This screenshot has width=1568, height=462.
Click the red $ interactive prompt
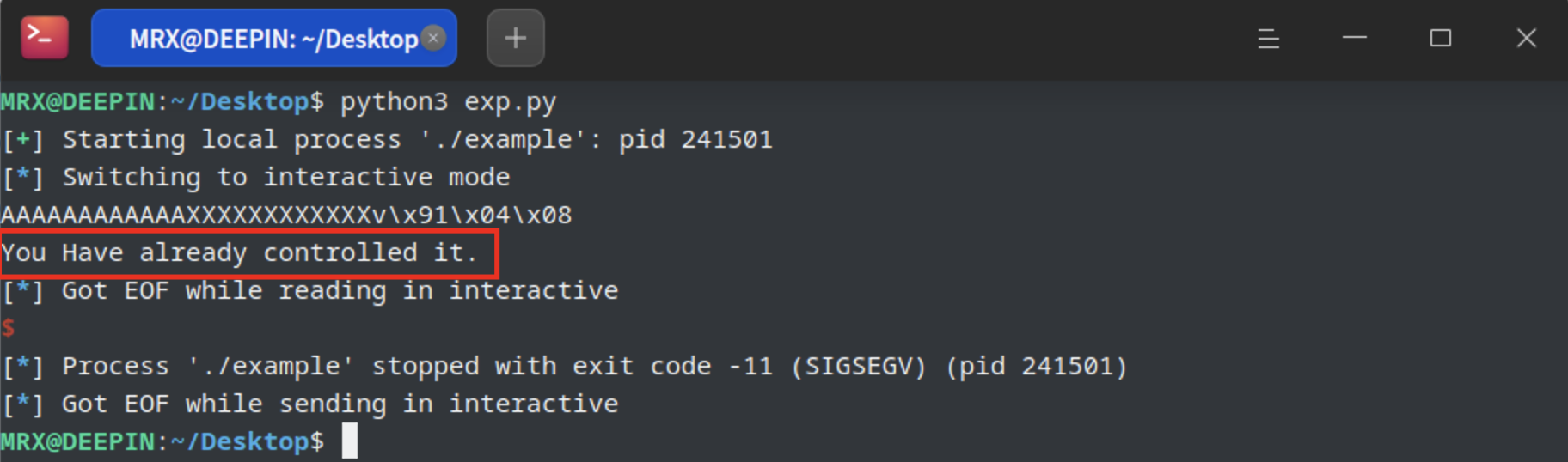click(8, 328)
